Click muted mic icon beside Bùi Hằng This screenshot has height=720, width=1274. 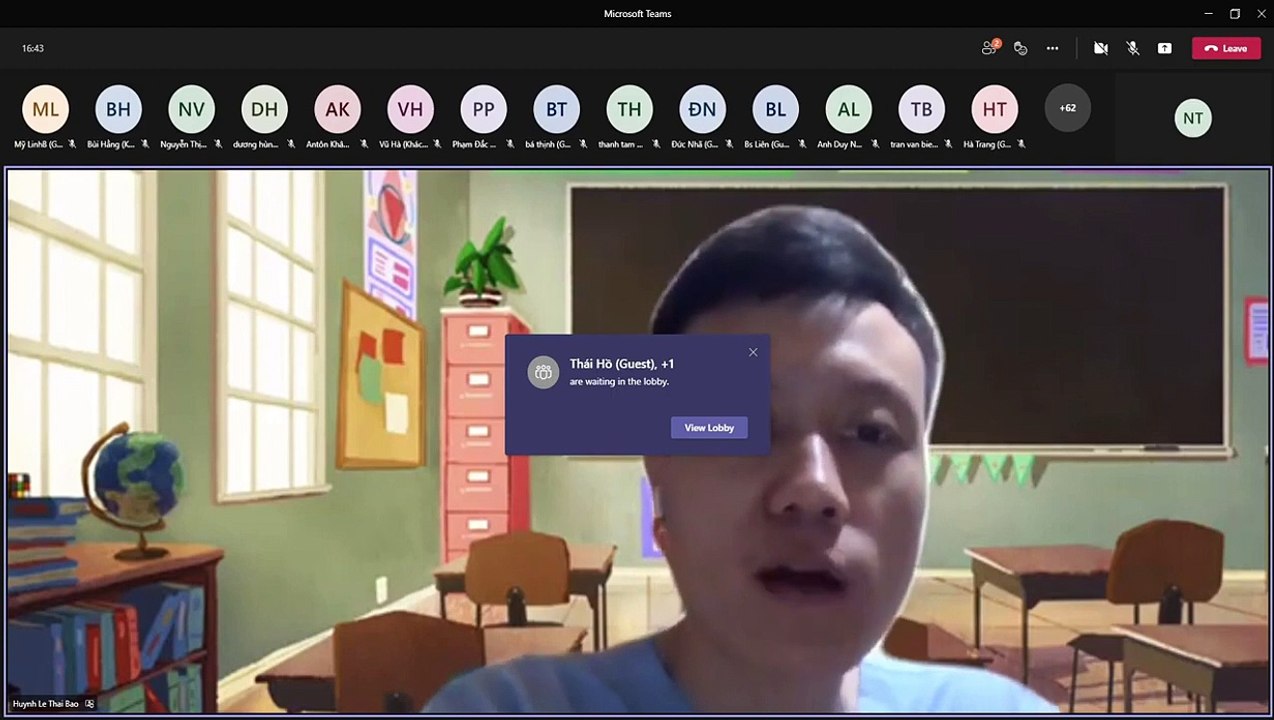pos(145,144)
